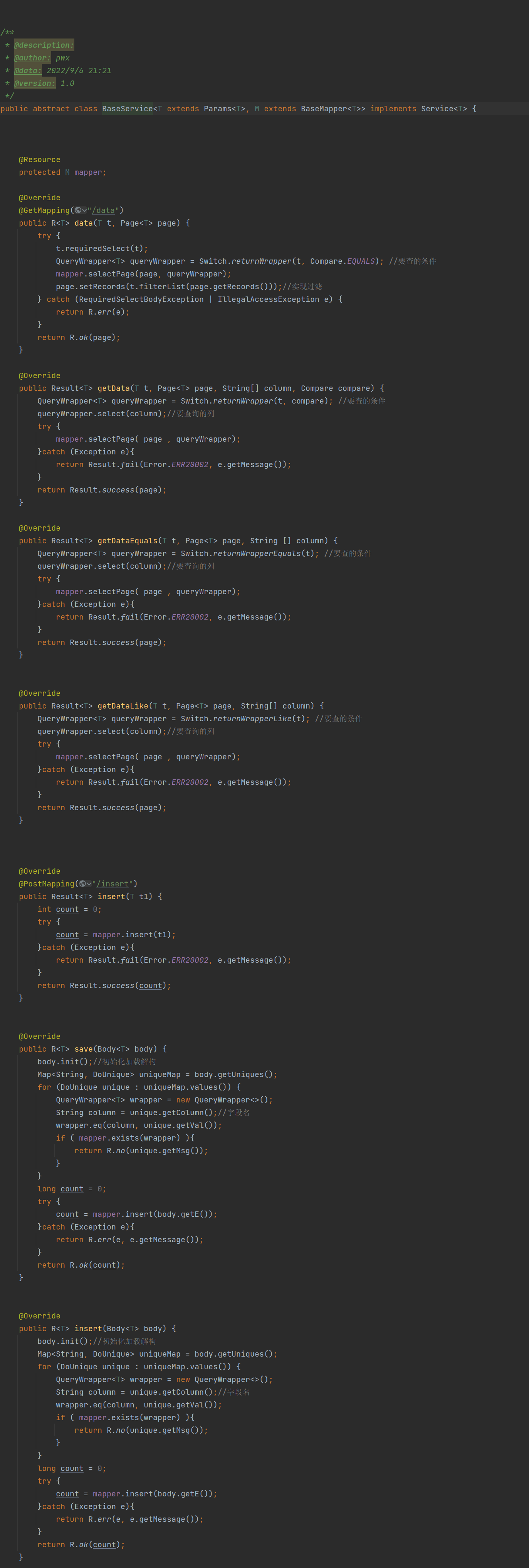This screenshot has height=1568, width=529.
Task: Click the "insert" method name returning R<T>
Action: coord(88,1329)
